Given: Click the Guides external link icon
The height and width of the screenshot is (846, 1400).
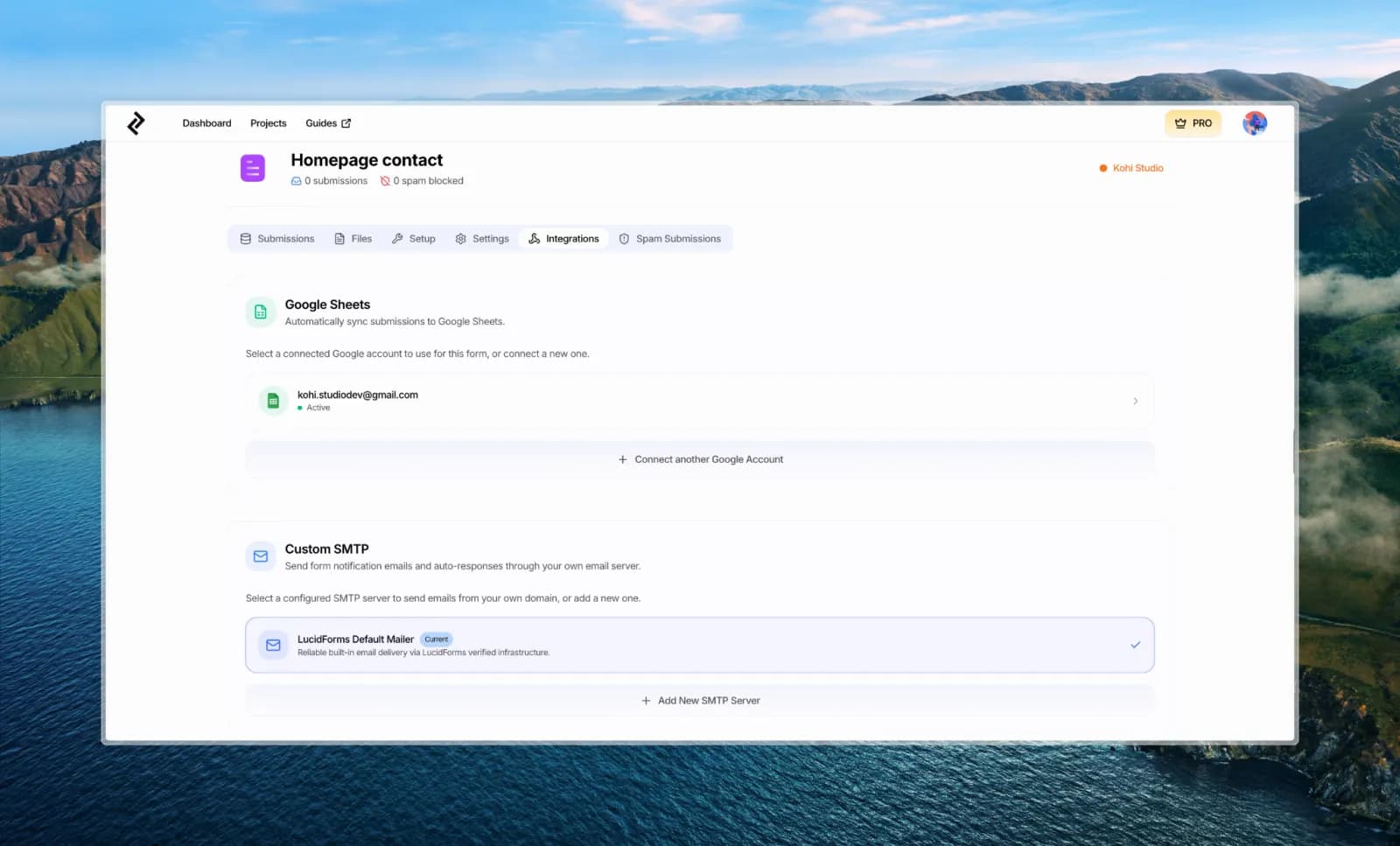Looking at the screenshot, I should [x=346, y=123].
